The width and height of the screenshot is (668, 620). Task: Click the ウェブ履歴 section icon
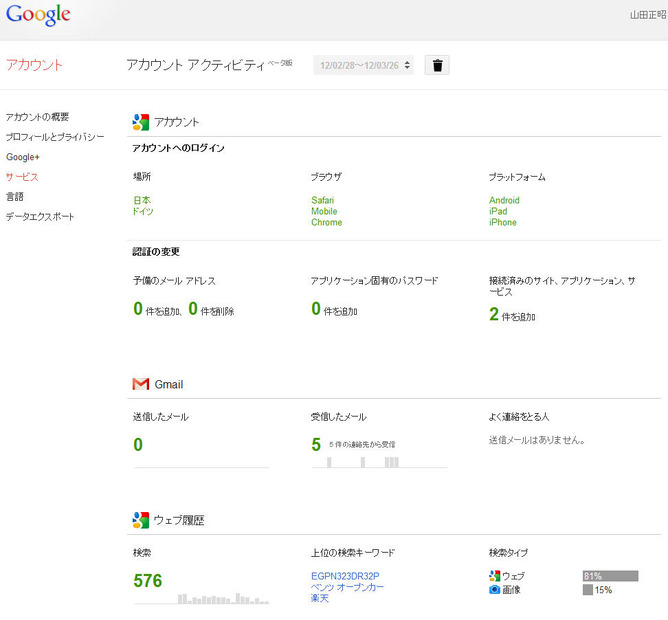click(x=141, y=520)
